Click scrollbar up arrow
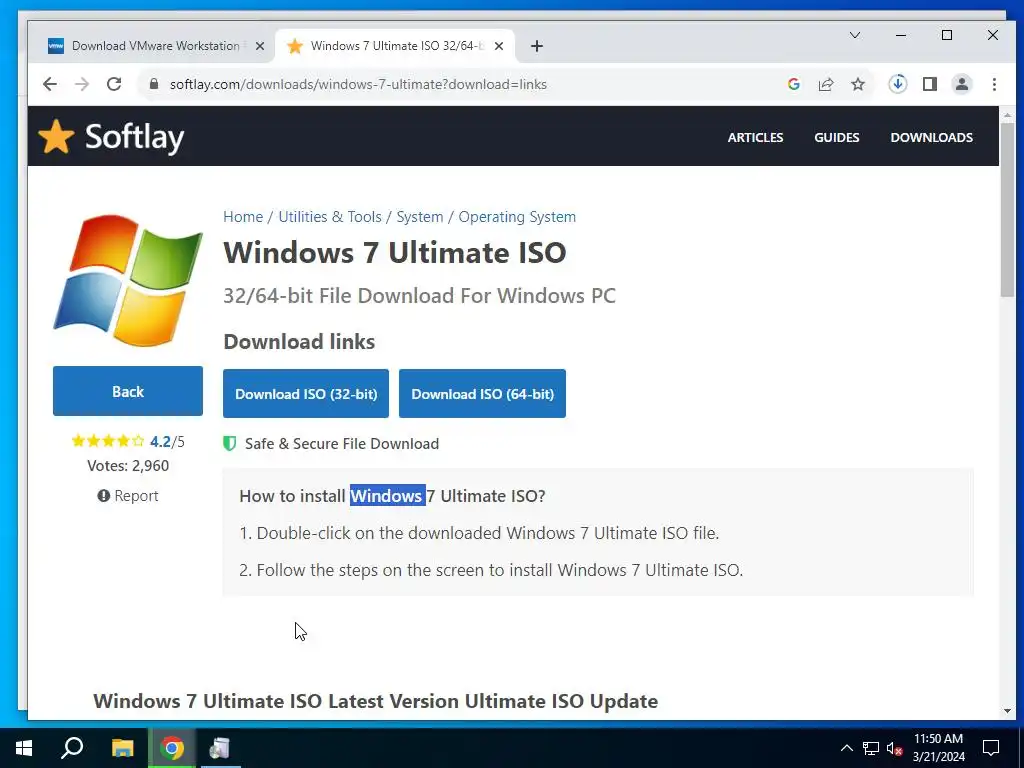1024x768 pixels. tap(1007, 114)
